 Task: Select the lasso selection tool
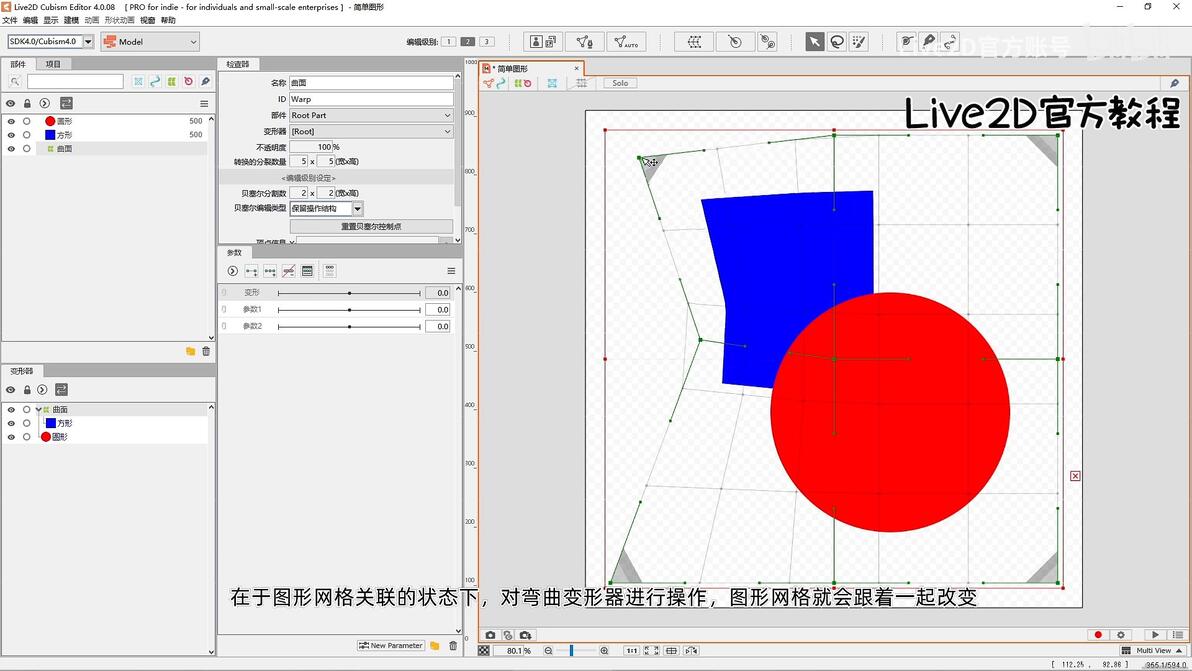[x=836, y=42]
